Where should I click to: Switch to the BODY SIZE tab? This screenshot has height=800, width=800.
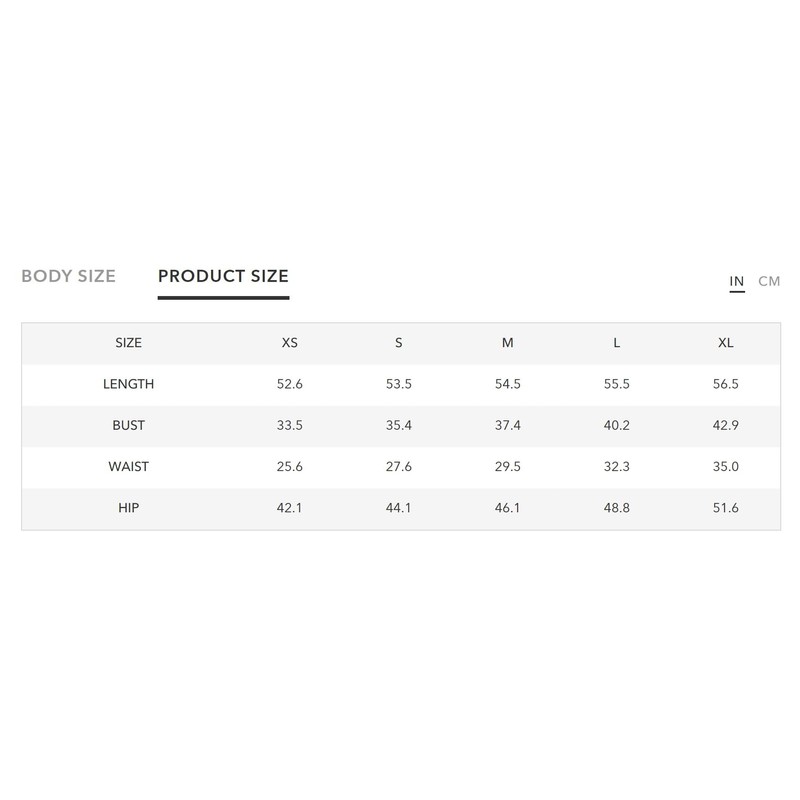pyautogui.click(x=68, y=276)
